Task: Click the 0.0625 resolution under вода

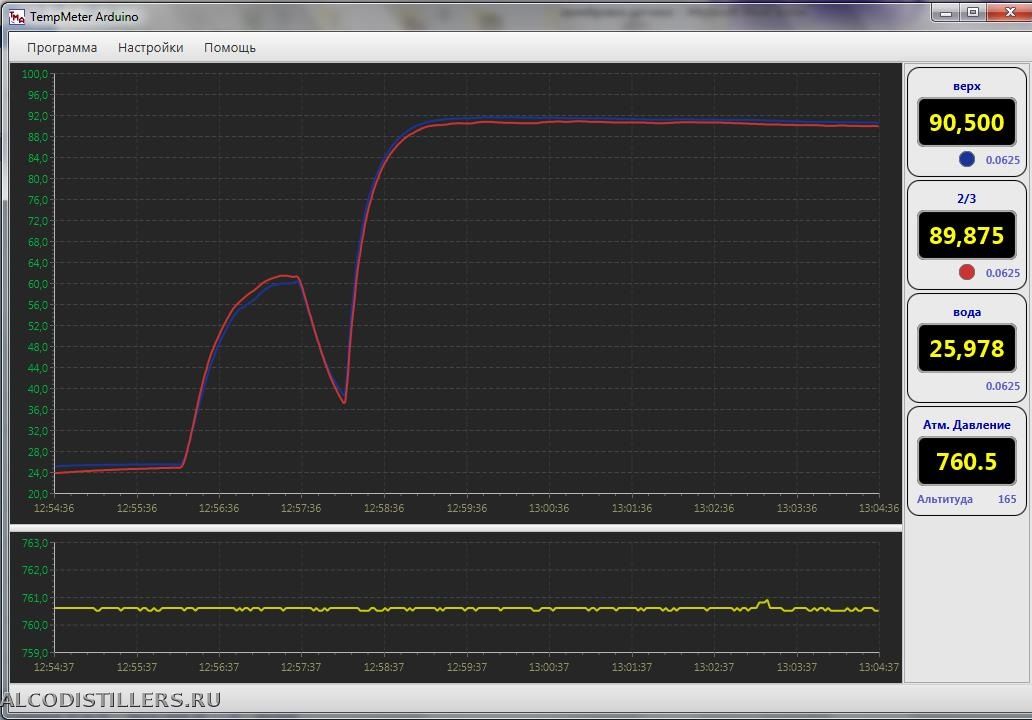Action: click(x=1002, y=386)
